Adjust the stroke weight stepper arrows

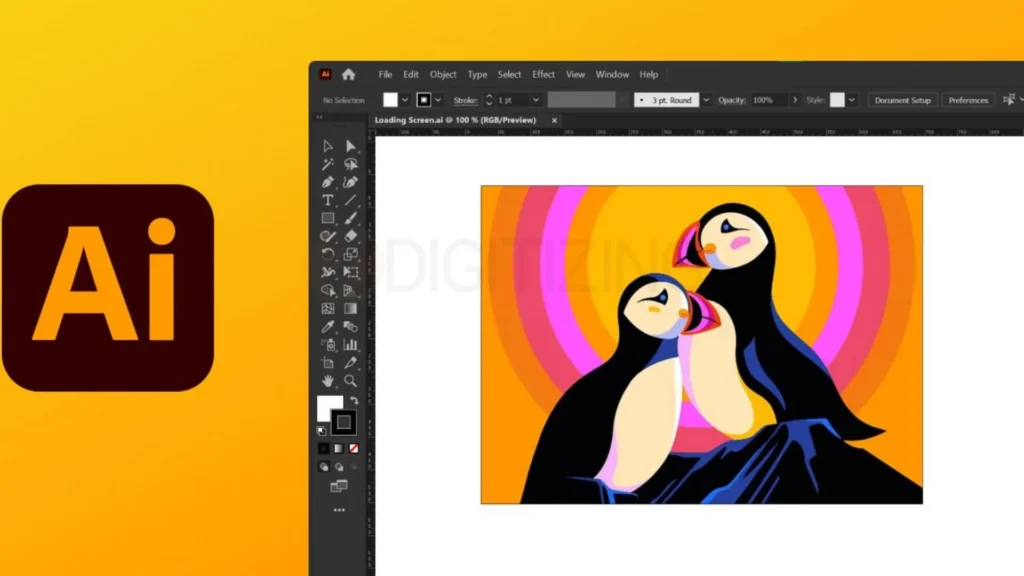point(489,100)
